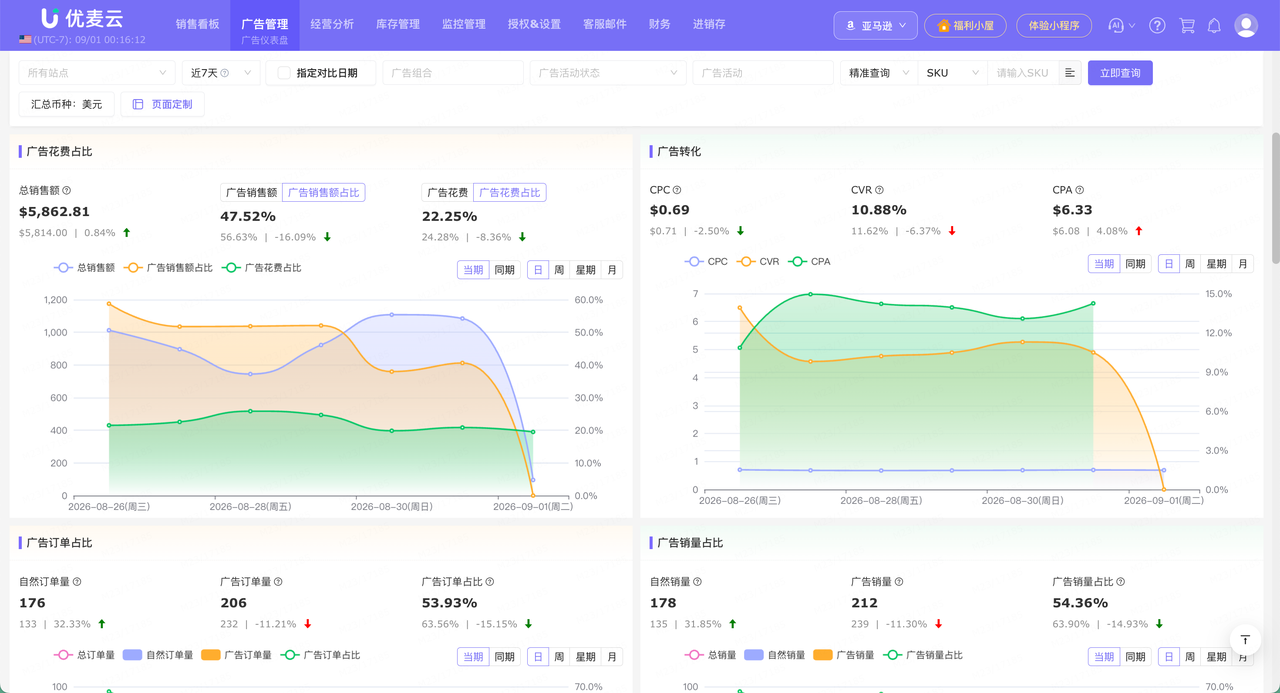Select the 广告销售额 tab
Screen dimensions: 1280x693
point(251,192)
